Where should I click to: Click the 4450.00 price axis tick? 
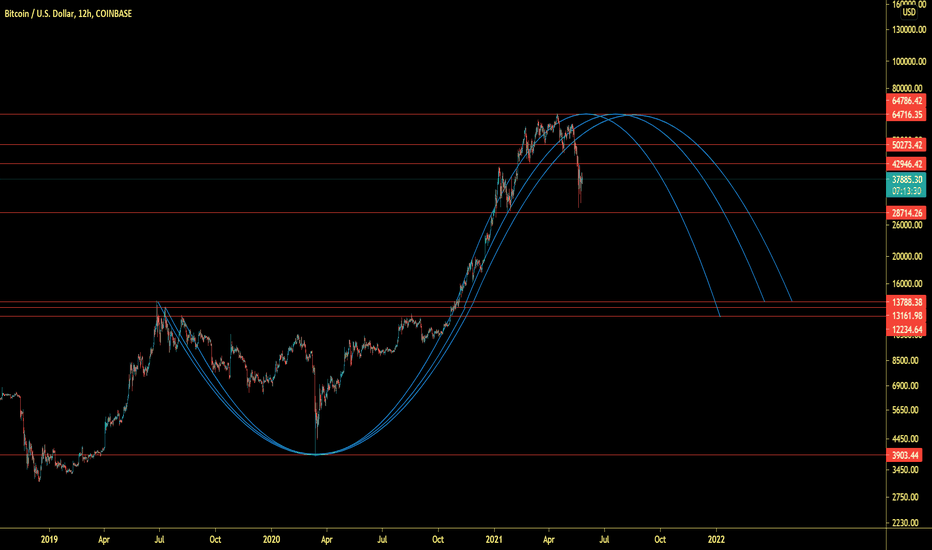point(906,439)
